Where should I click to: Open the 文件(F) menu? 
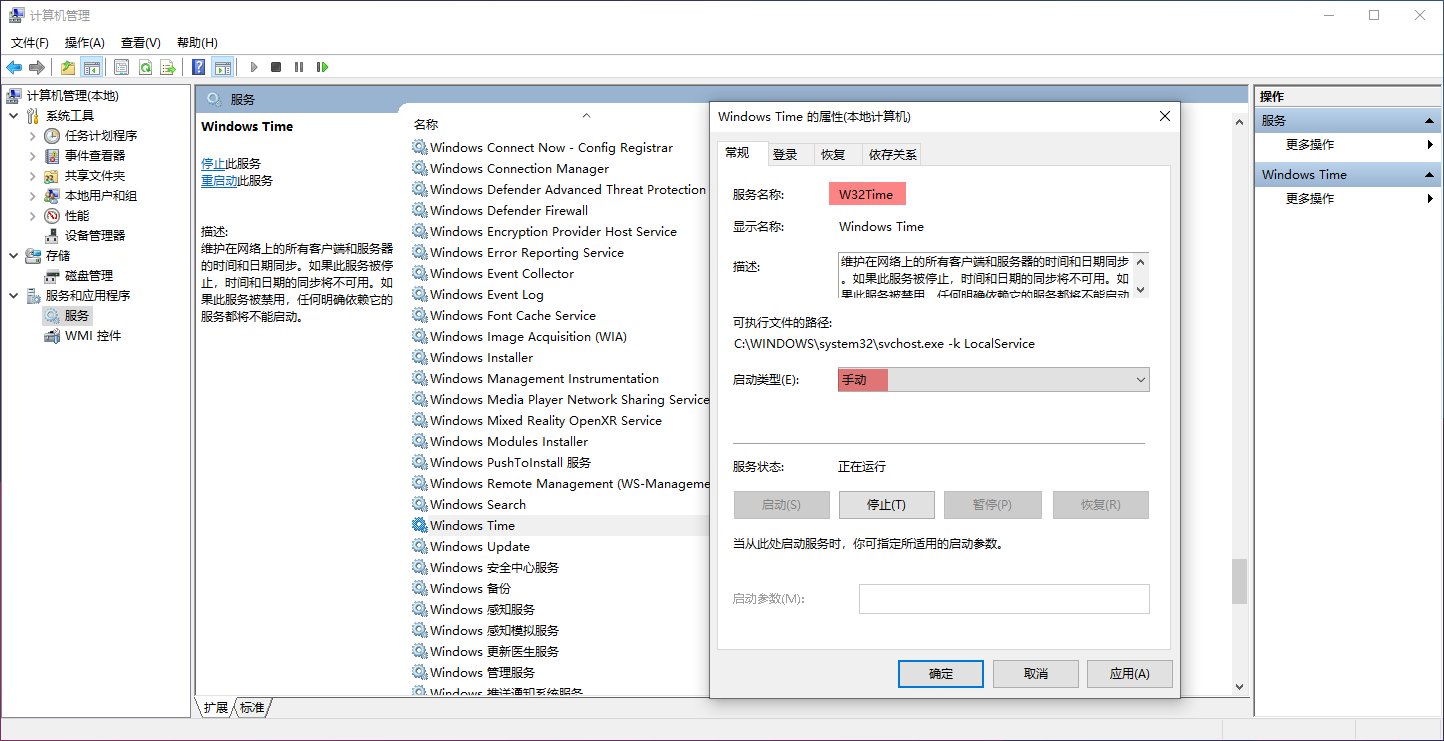point(30,42)
